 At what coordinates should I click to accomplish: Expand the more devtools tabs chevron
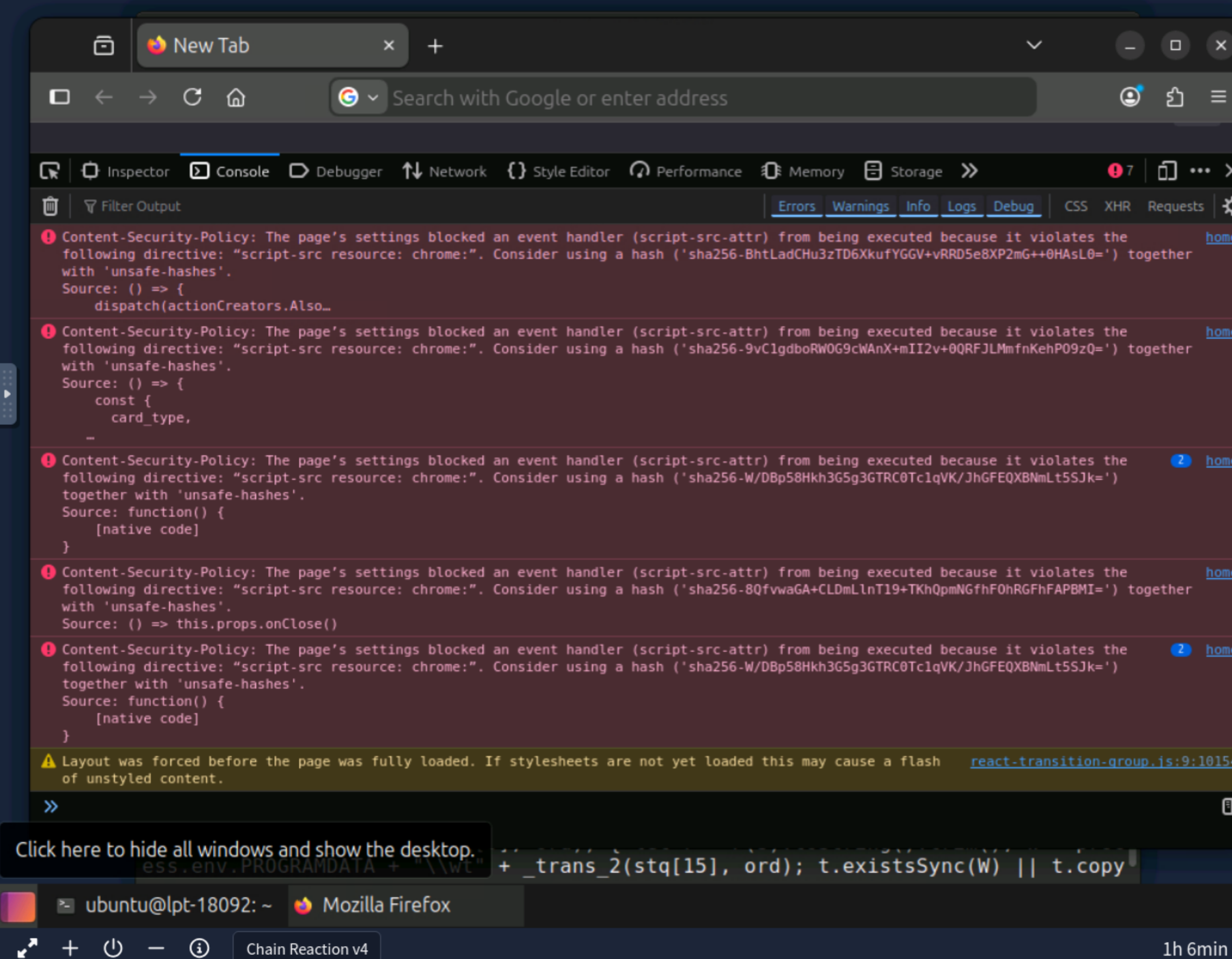tap(969, 171)
